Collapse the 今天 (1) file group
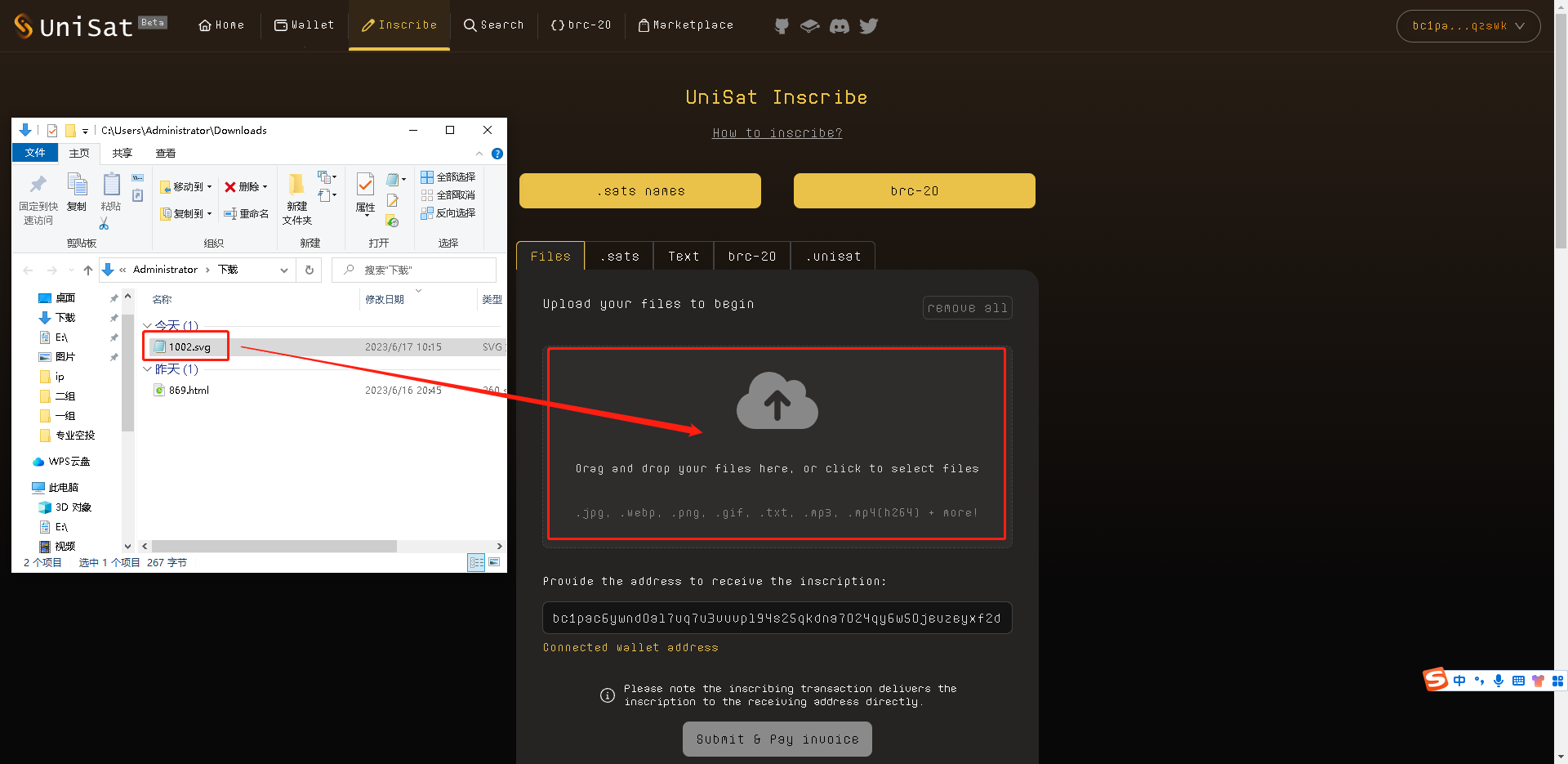The width and height of the screenshot is (1568, 764). 148,326
